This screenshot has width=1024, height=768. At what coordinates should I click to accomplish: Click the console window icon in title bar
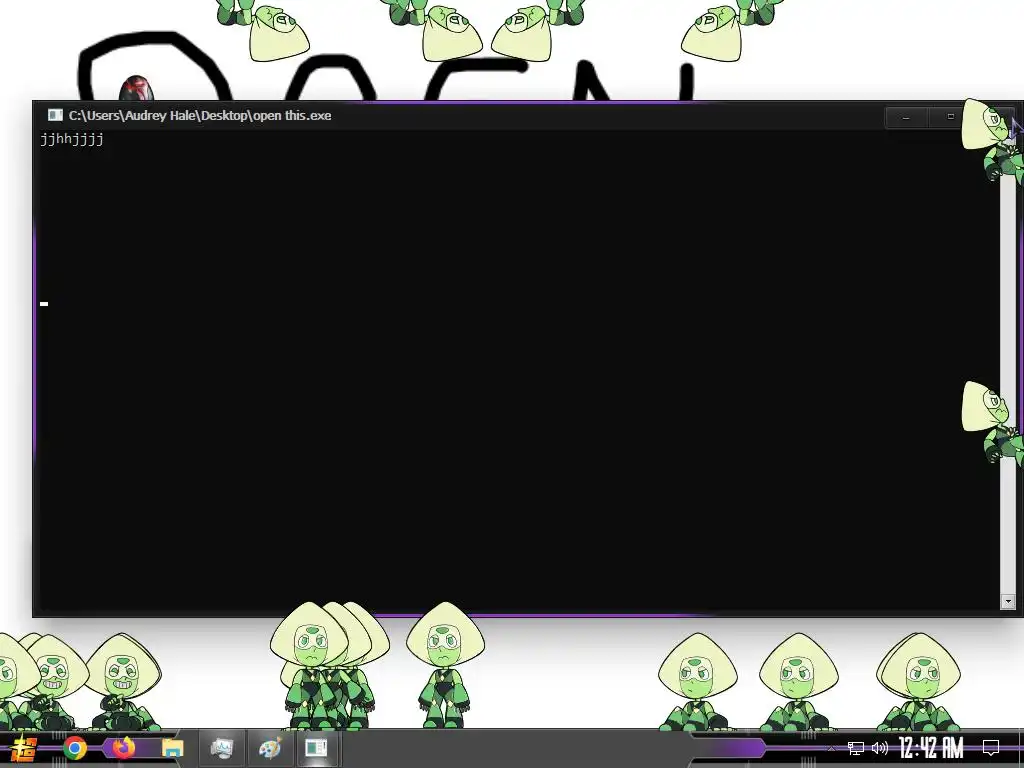point(56,116)
